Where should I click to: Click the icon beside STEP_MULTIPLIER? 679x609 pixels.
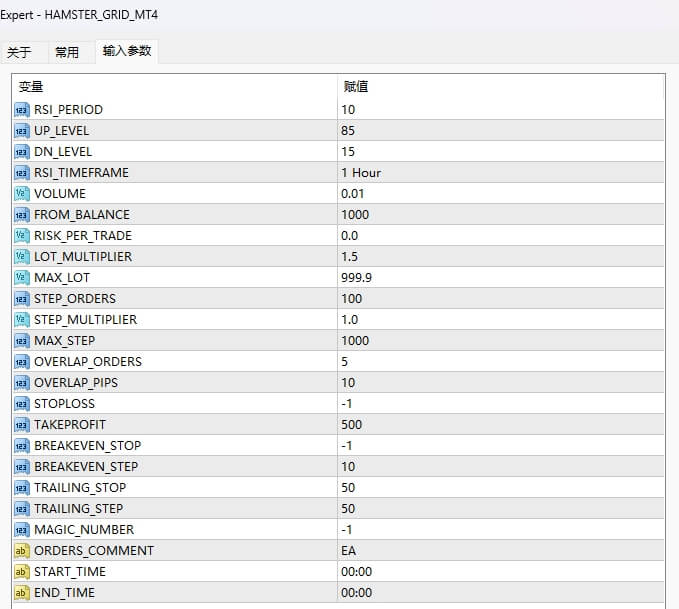(22, 319)
